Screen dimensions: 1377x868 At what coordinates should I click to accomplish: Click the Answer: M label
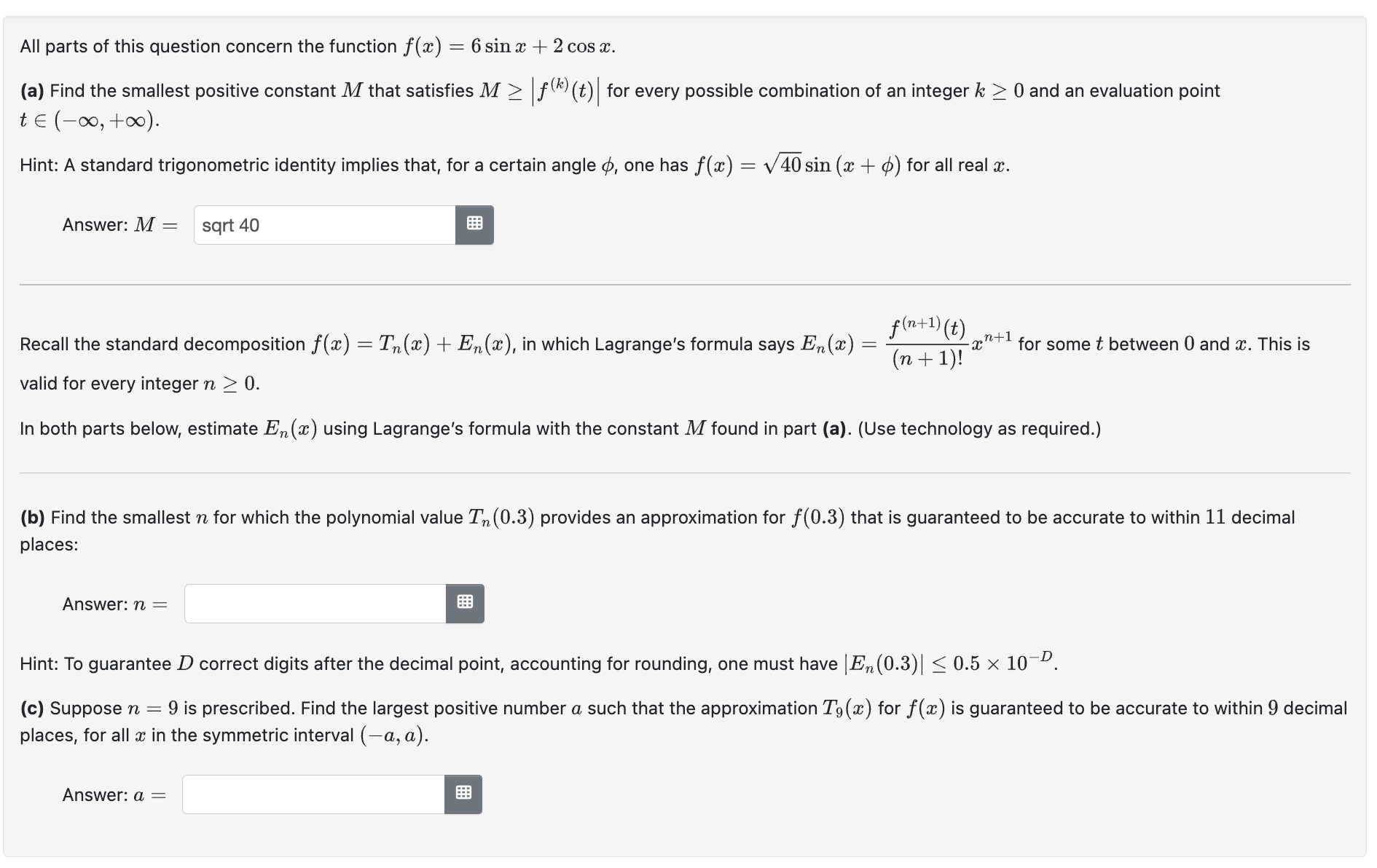coord(117,225)
